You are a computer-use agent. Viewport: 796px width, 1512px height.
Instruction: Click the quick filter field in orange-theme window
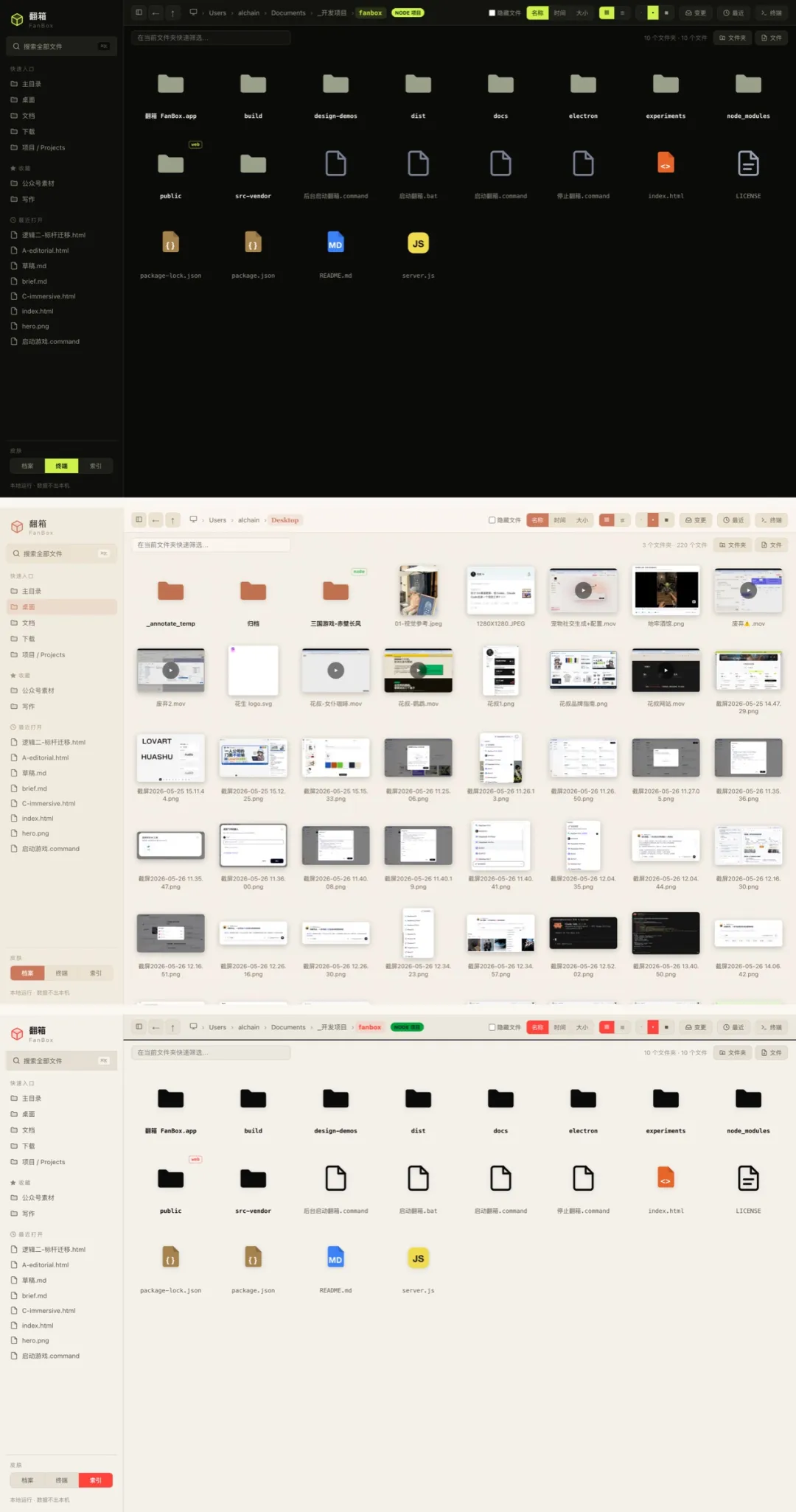tap(211, 545)
